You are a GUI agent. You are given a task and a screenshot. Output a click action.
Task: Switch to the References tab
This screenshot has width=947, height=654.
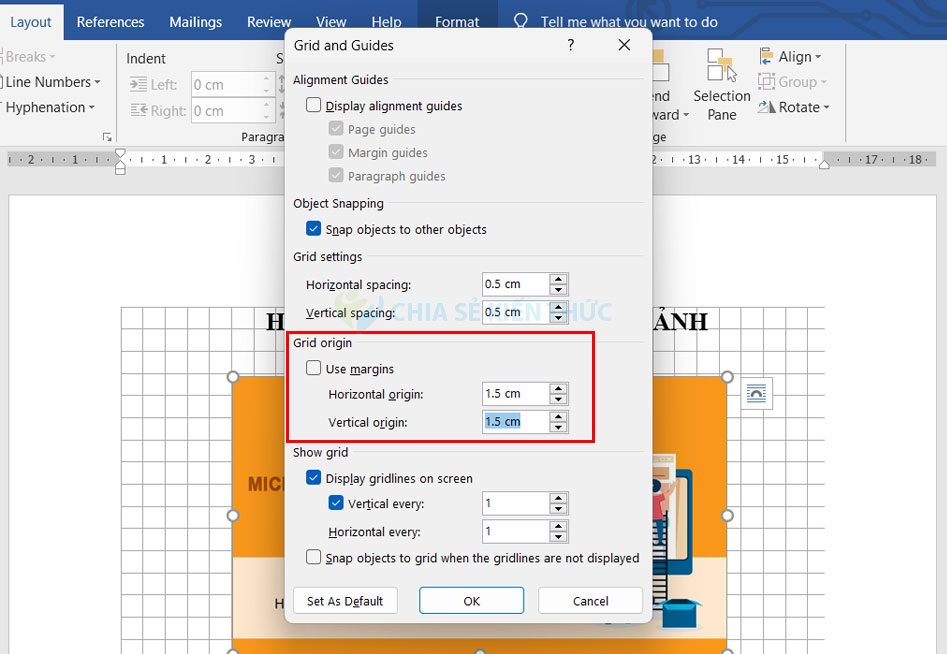tap(110, 21)
